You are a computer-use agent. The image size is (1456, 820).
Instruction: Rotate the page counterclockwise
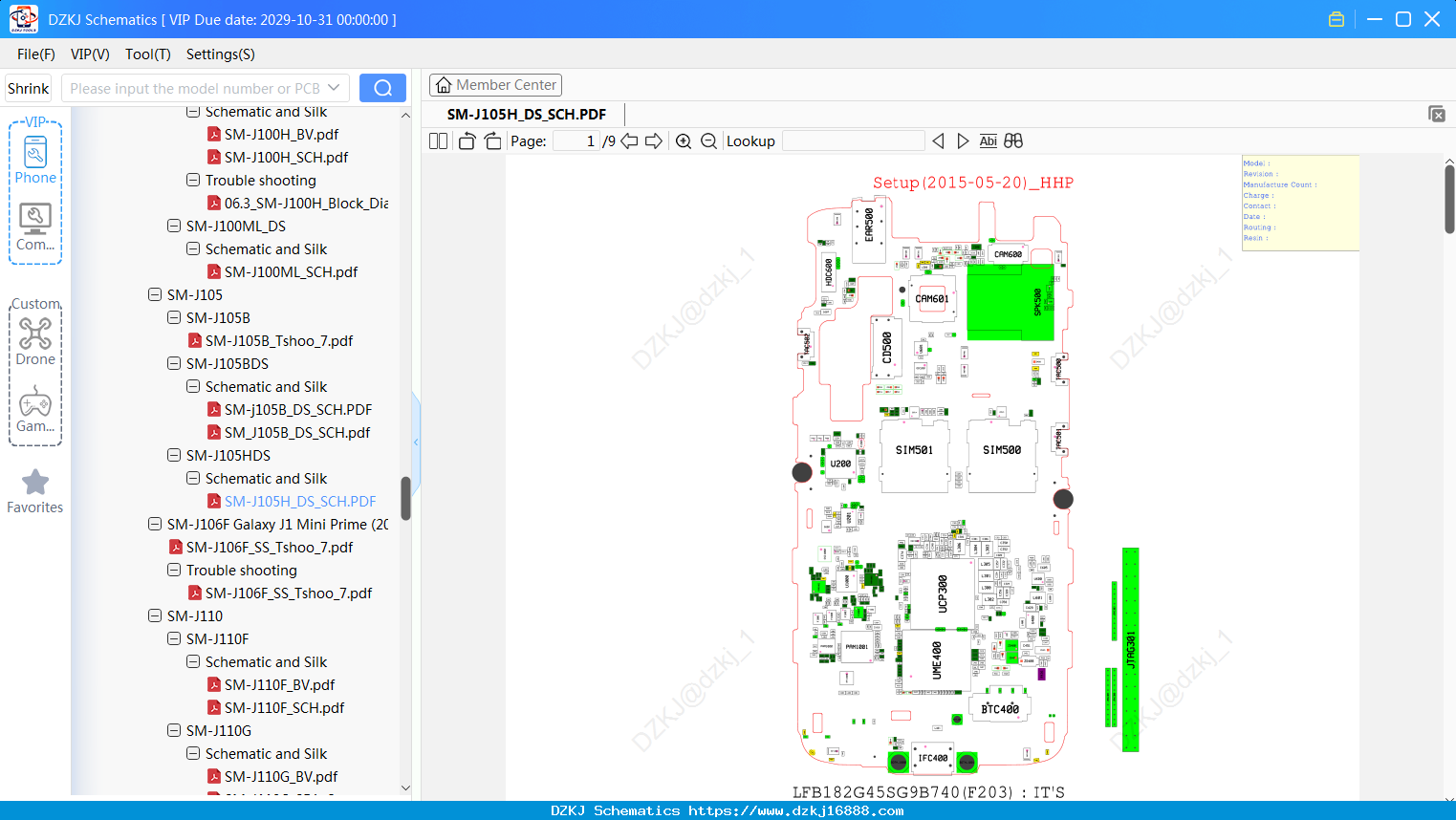(x=467, y=140)
